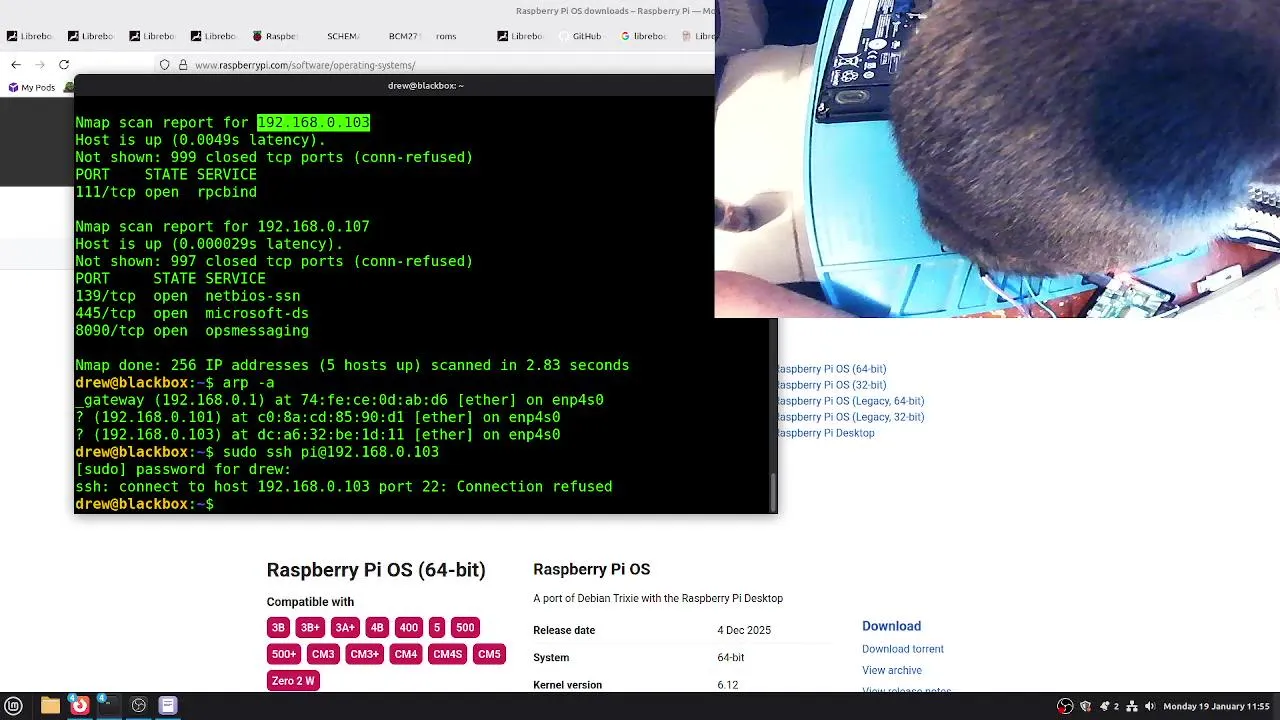Click the red circular tray icon
Viewport: 1280px width, 720px height.
(x=1066, y=706)
